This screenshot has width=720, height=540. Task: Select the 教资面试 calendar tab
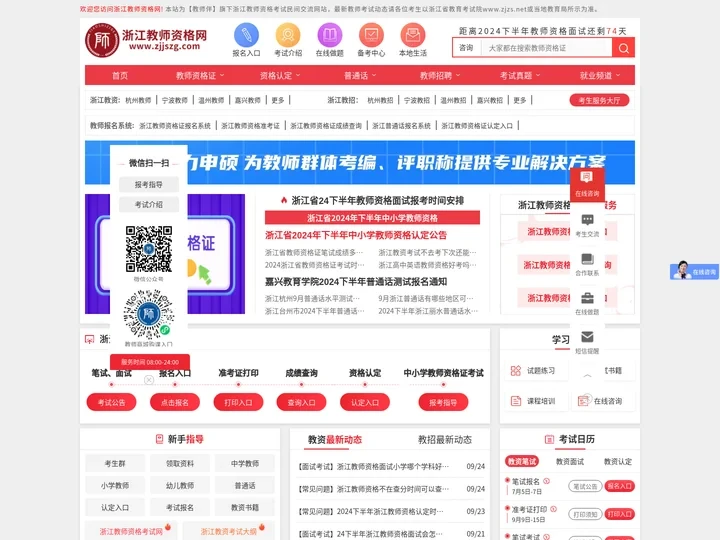(x=569, y=461)
